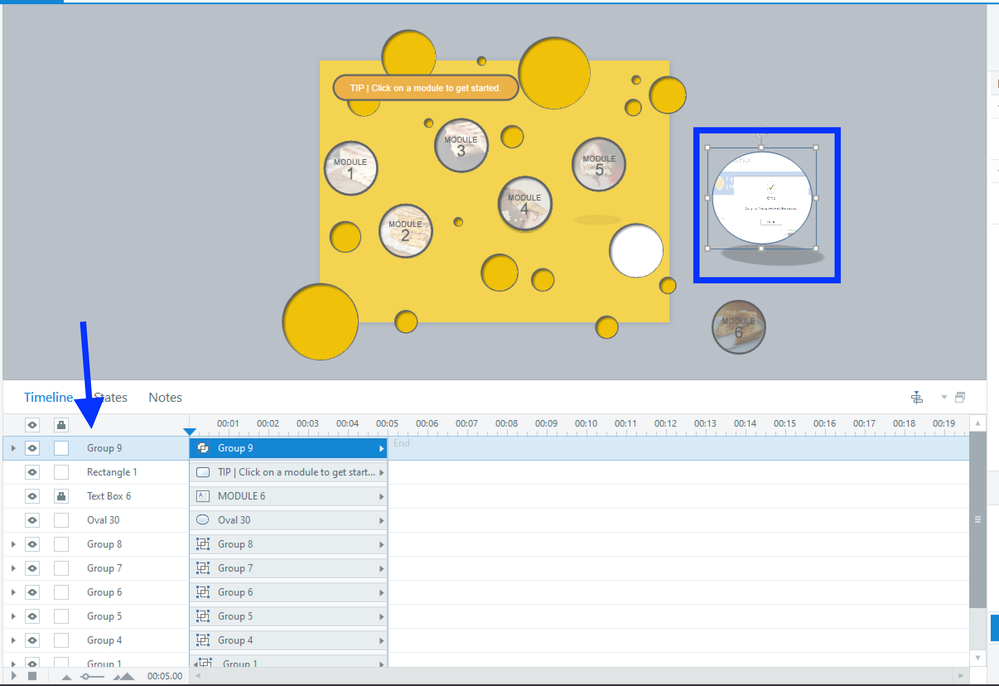Click the Group 7 bar's group icon

(x=203, y=568)
